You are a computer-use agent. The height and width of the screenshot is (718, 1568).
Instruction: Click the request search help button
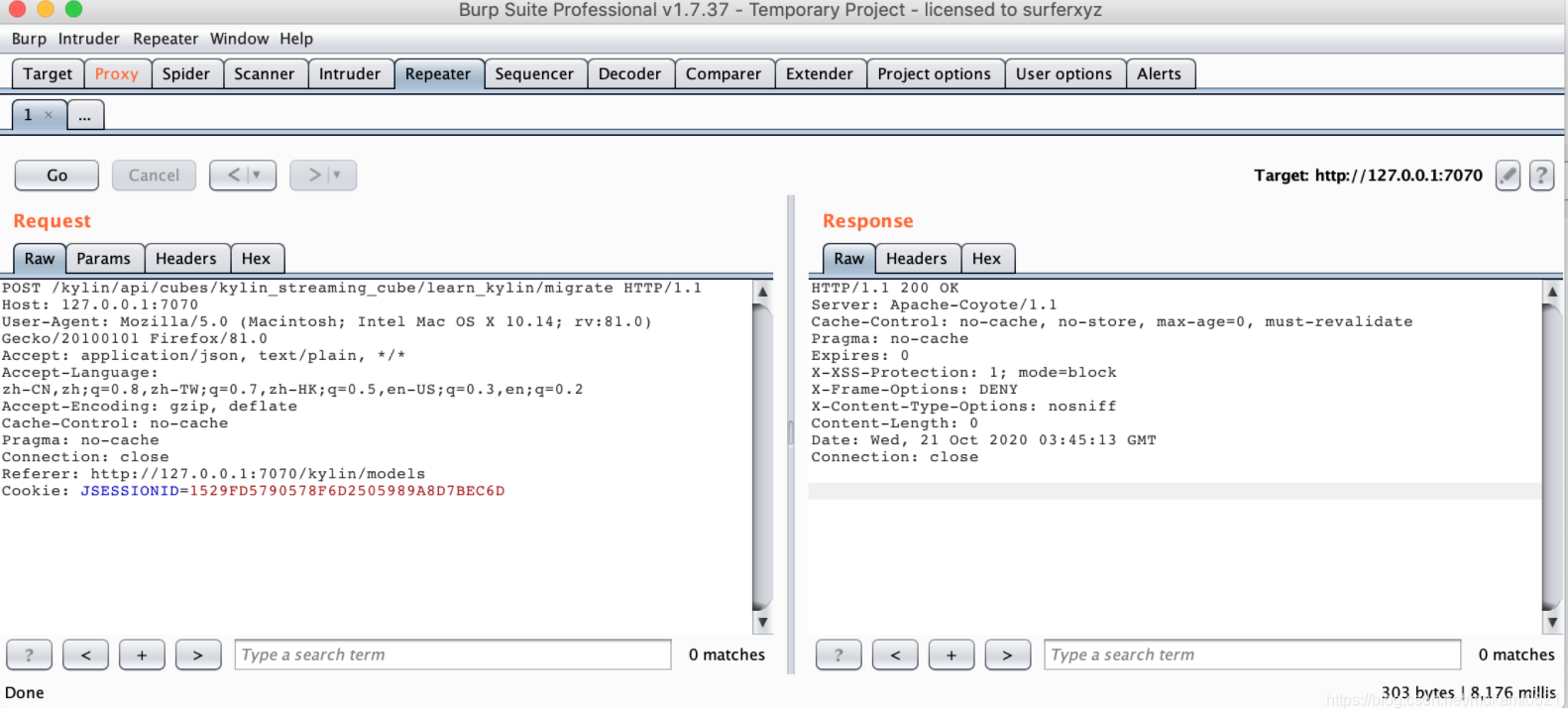point(30,655)
